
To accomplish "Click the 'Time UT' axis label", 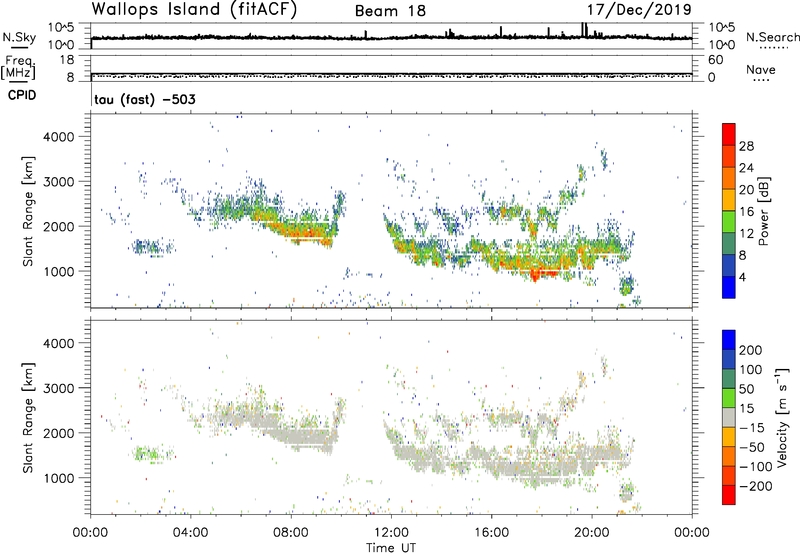I will (x=391, y=548).
